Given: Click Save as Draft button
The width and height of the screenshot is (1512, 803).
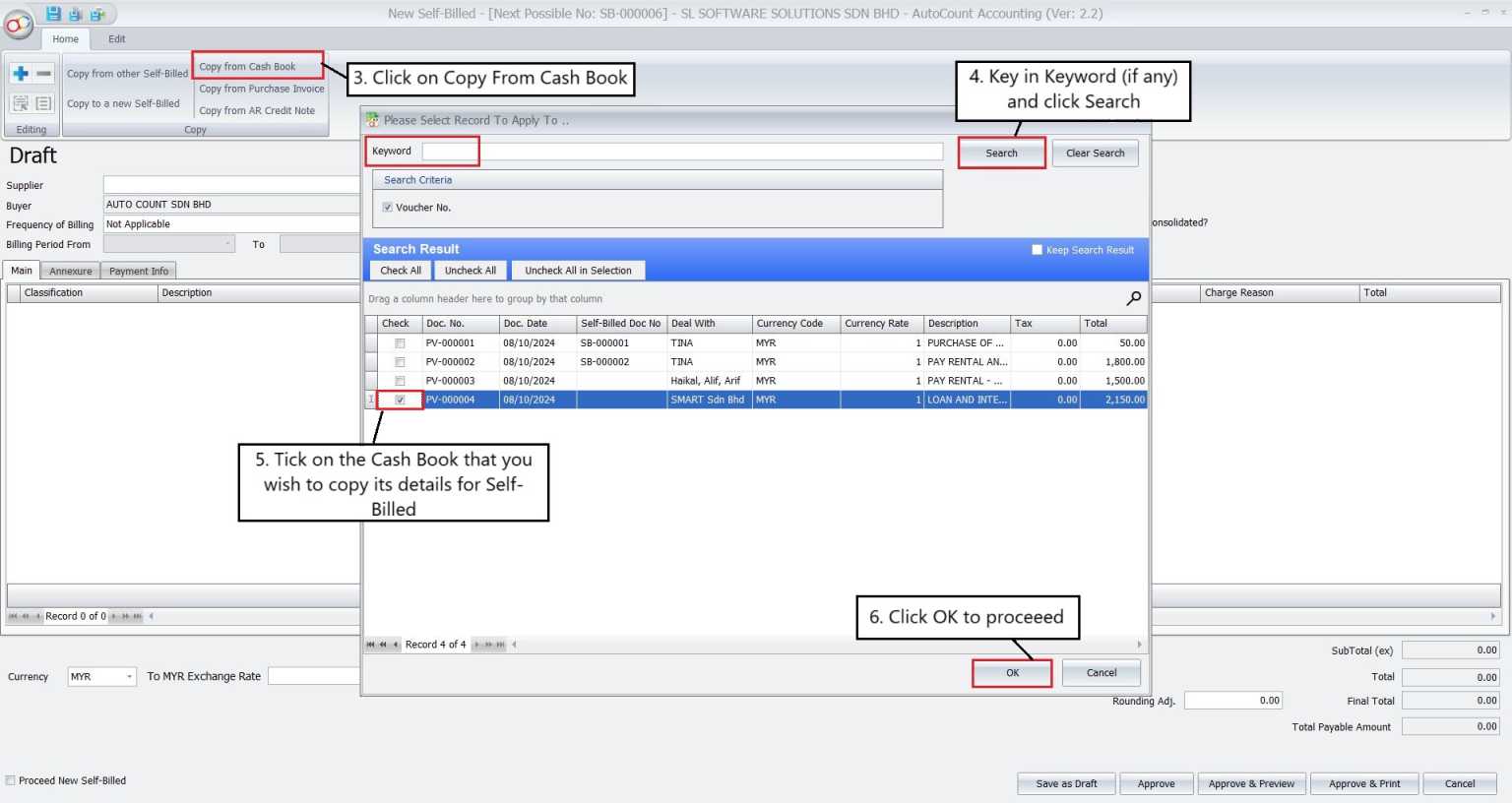Looking at the screenshot, I should click(1067, 784).
